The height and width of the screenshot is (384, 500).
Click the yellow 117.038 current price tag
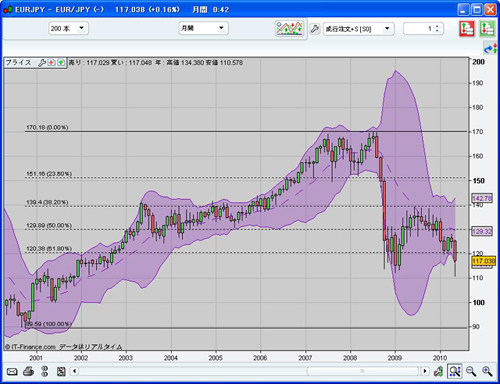(484, 261)
